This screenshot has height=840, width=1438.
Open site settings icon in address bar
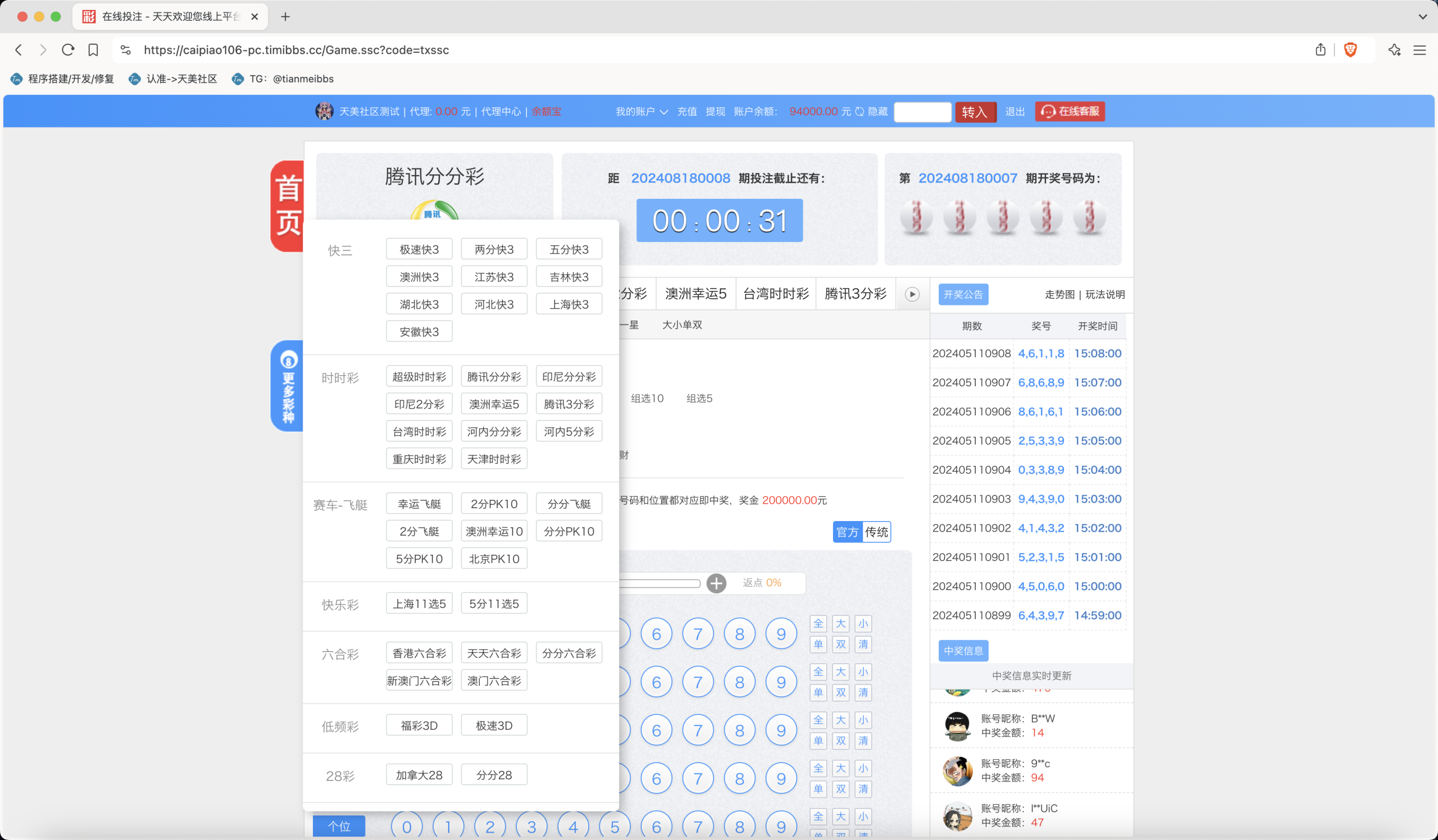(125, 50)
